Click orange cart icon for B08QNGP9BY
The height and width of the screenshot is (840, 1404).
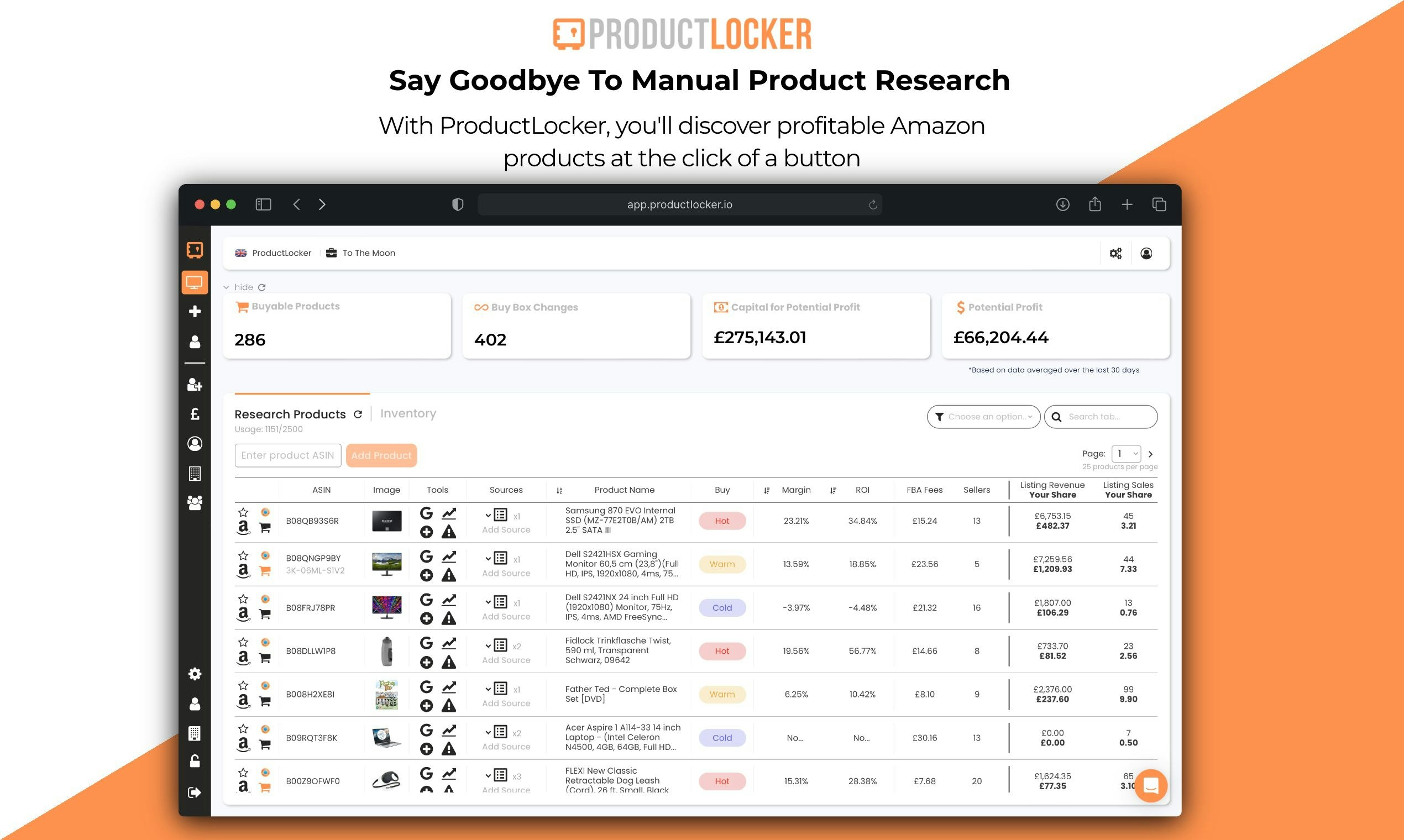point(264,571)
